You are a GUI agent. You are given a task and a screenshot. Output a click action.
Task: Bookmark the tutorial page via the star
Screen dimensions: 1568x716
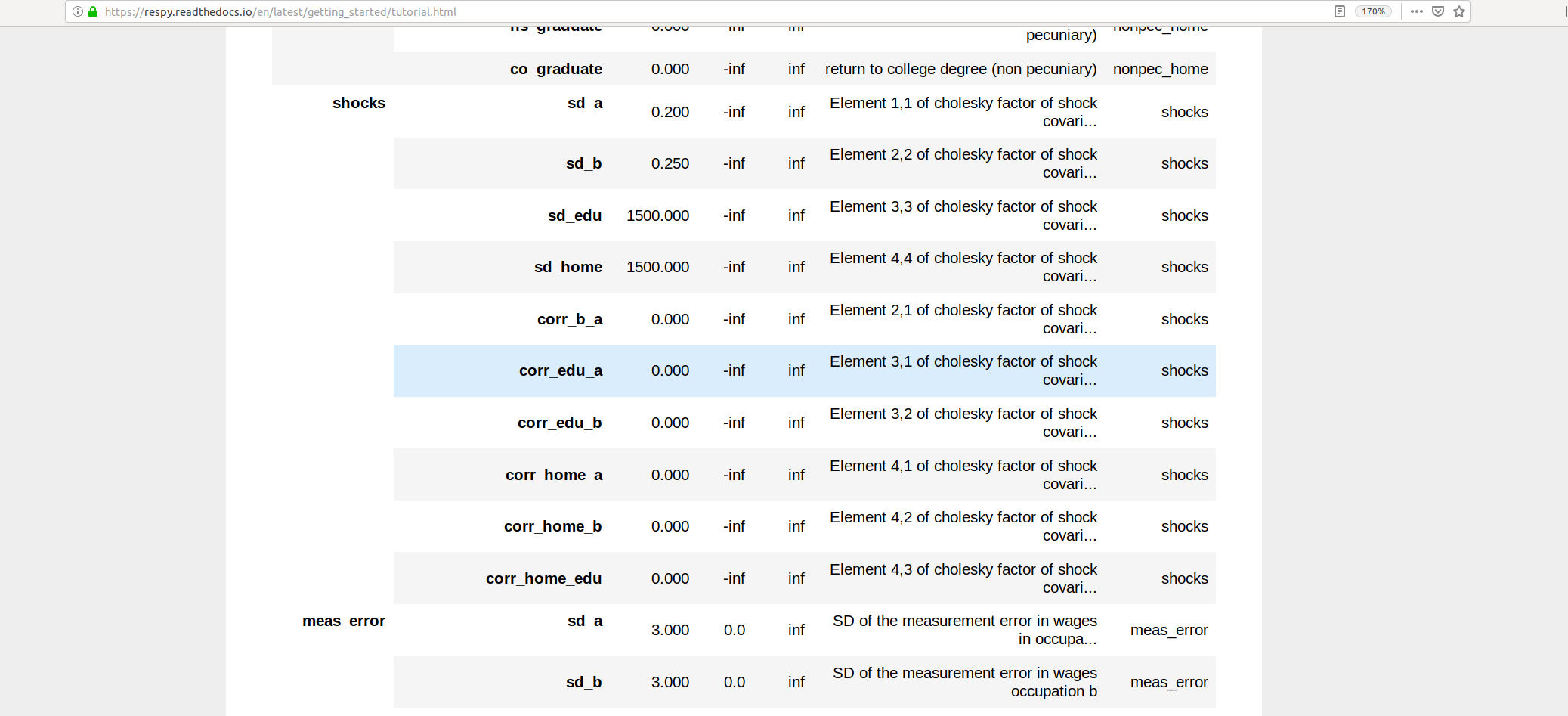click(x=1460, y=11)
